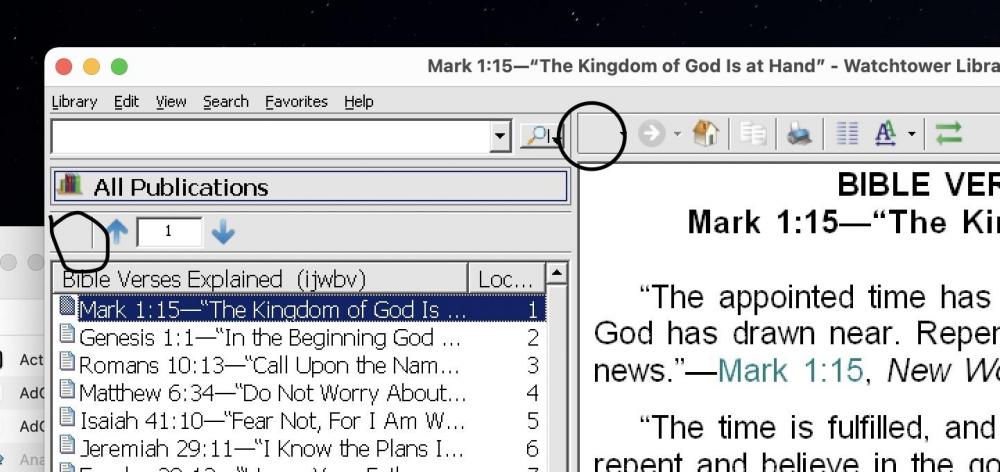This screenshot has width=1000, height=472.
Task: Open the Library menu
Action: tap(74, 101)
